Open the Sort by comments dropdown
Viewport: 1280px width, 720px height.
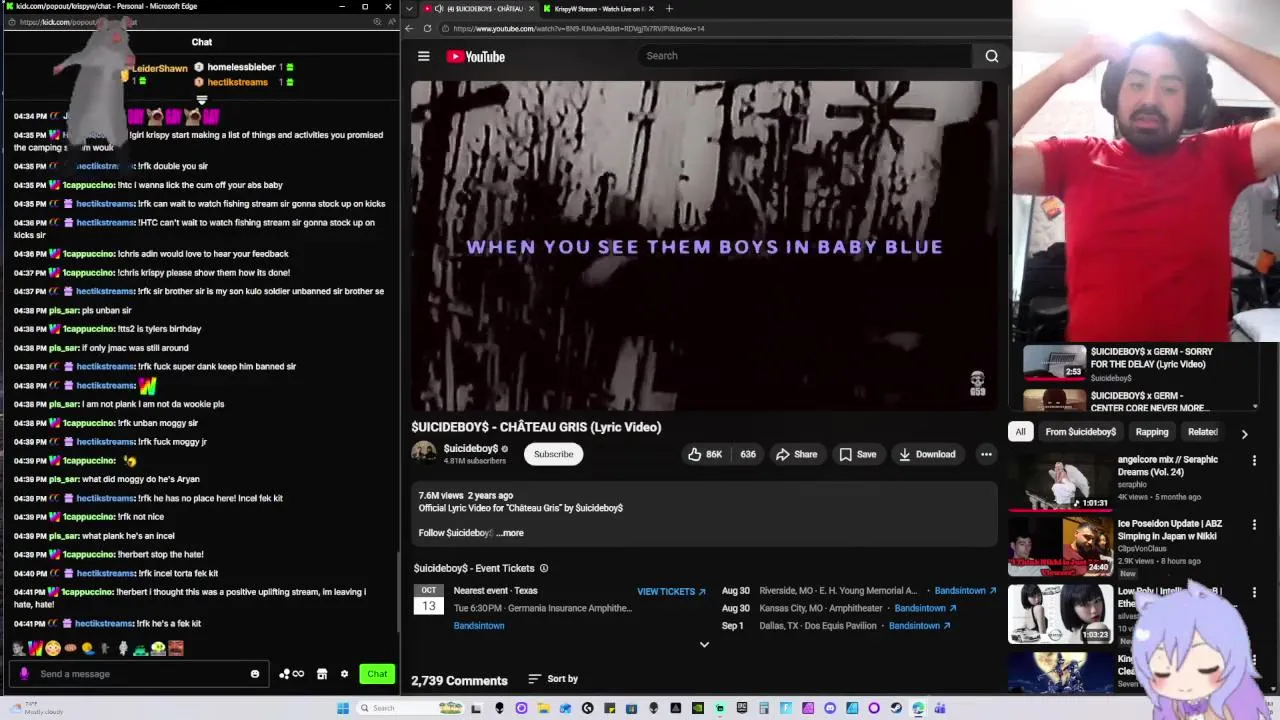point(553,679)
